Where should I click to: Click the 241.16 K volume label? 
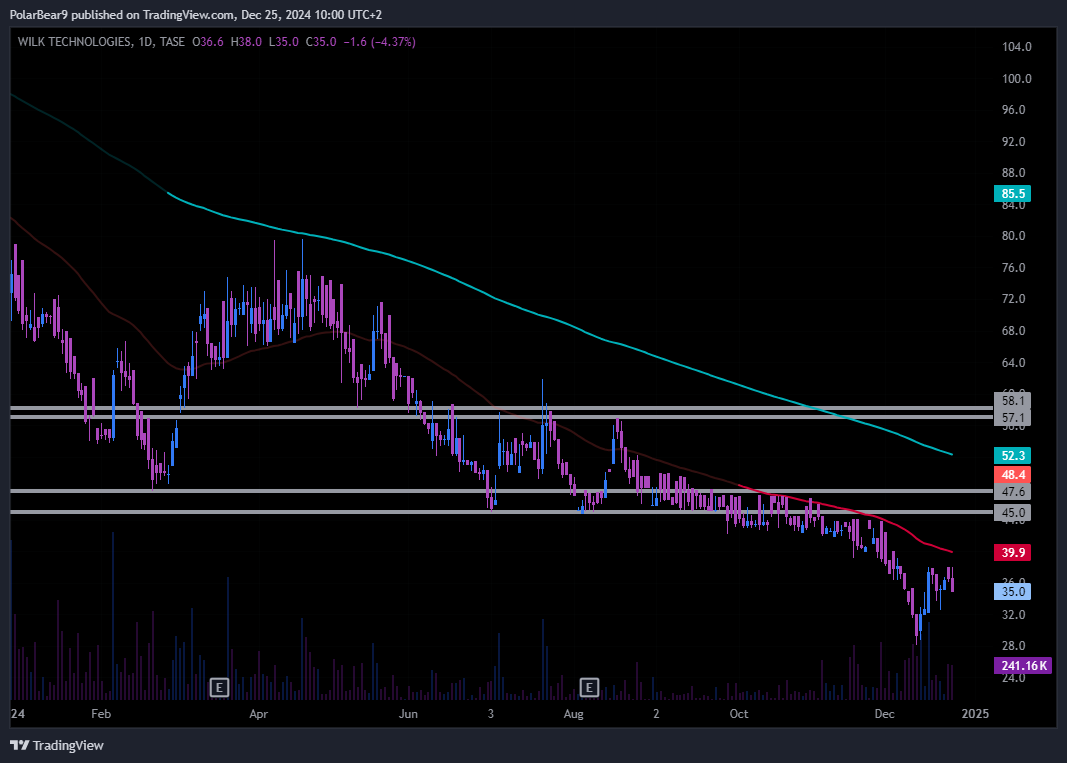tap(1023, 666)
